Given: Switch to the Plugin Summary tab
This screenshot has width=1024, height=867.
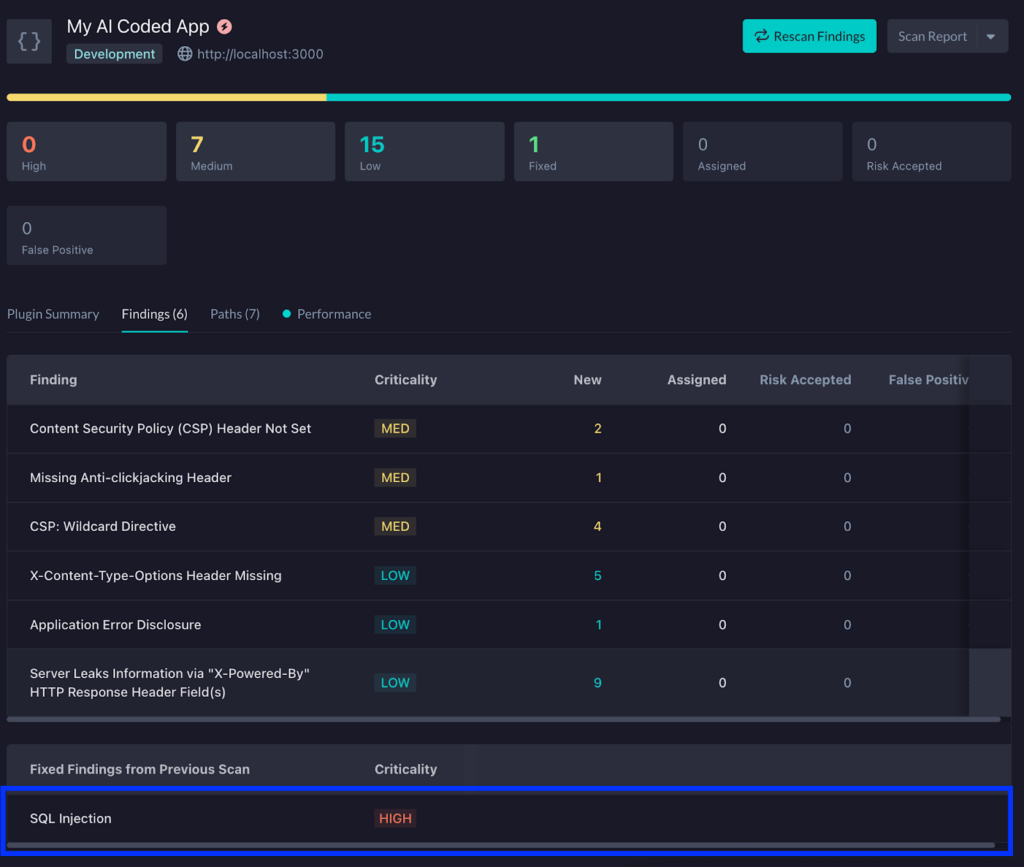Looking at the screenshot, I should point(53,313).
